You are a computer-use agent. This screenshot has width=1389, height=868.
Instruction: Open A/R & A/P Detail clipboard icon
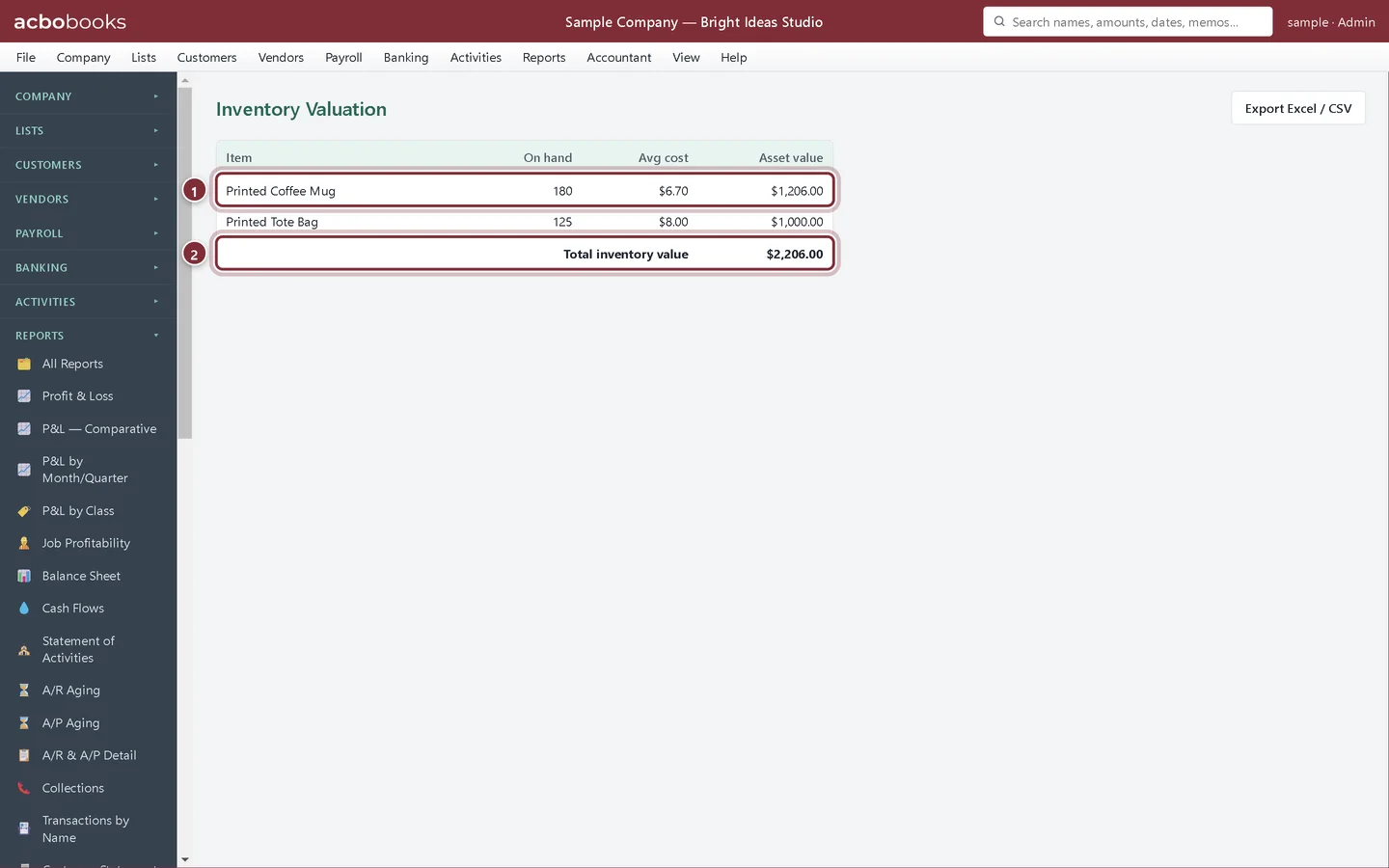[24, 755]
